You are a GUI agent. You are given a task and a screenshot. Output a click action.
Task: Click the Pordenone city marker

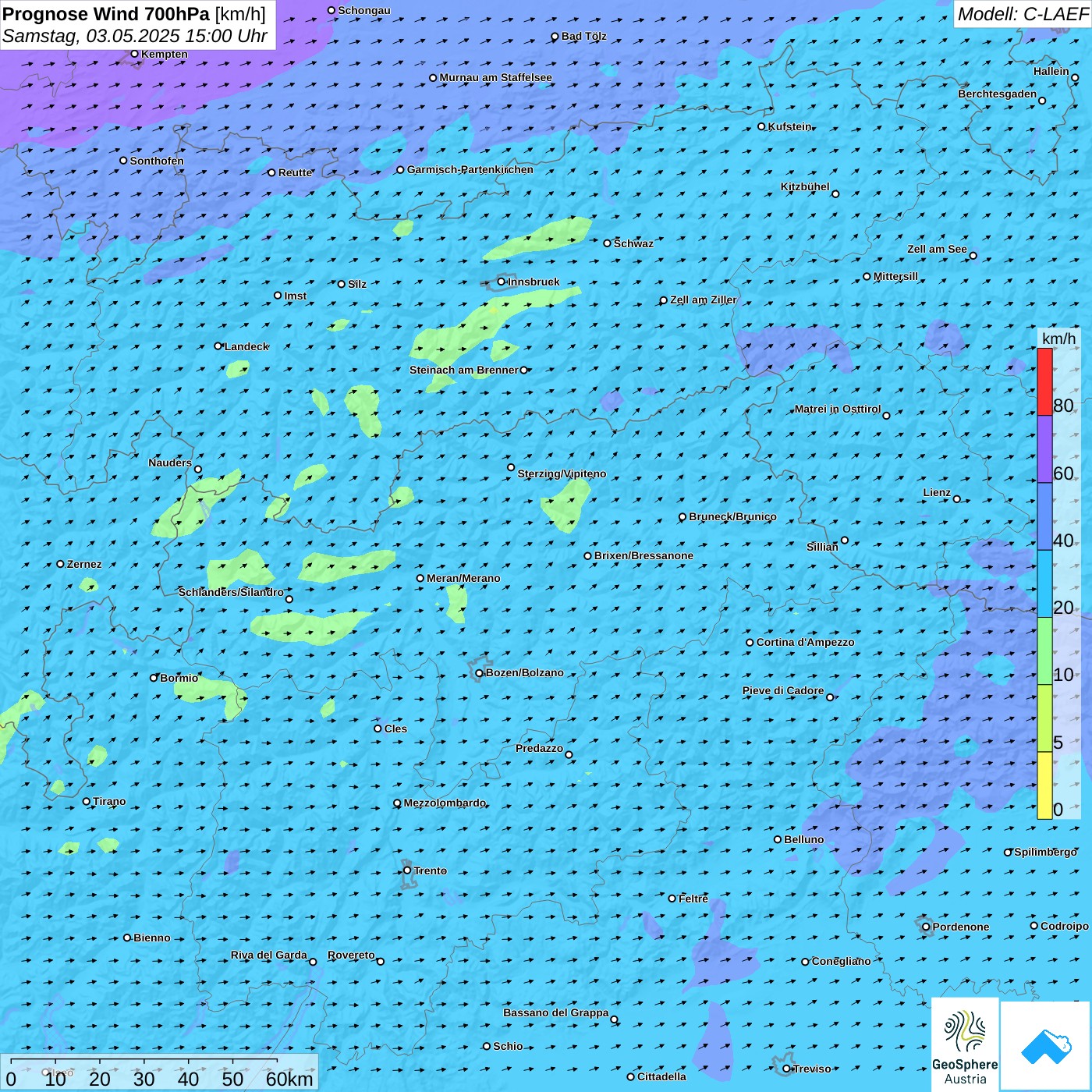coord(926,927)
